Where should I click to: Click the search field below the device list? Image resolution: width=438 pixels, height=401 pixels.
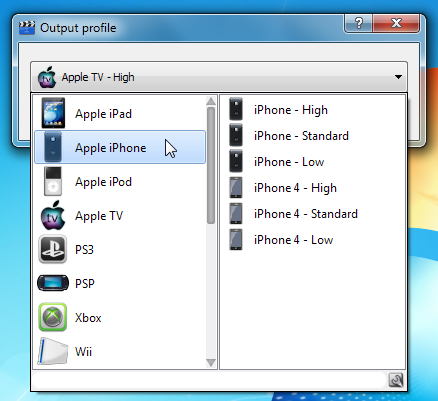coord(209,380)
